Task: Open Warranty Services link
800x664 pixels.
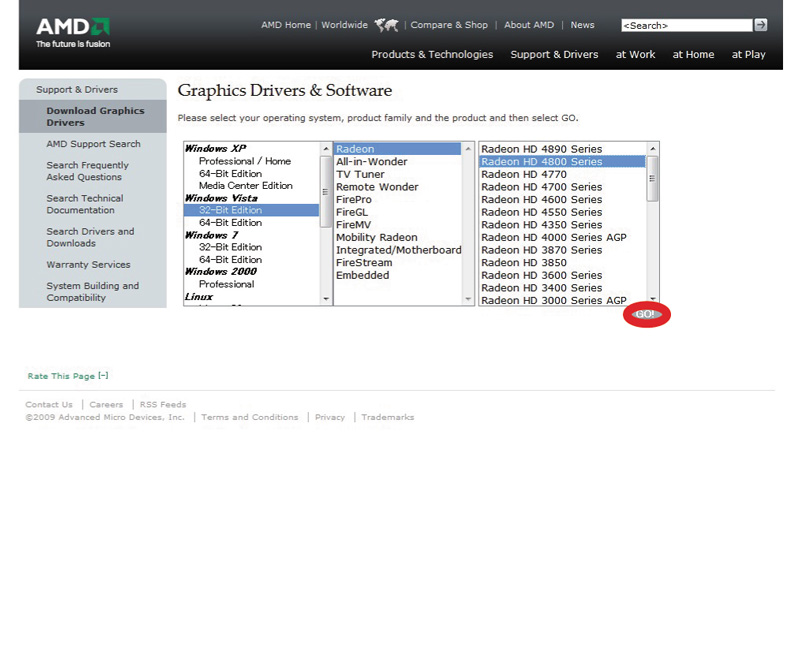Action: click(x=88, y=264)
